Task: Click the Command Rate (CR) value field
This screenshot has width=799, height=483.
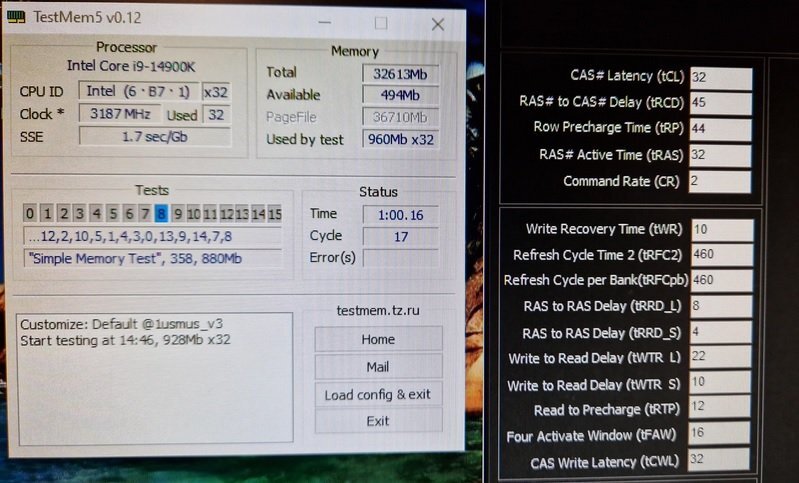Action: (721, 182)
